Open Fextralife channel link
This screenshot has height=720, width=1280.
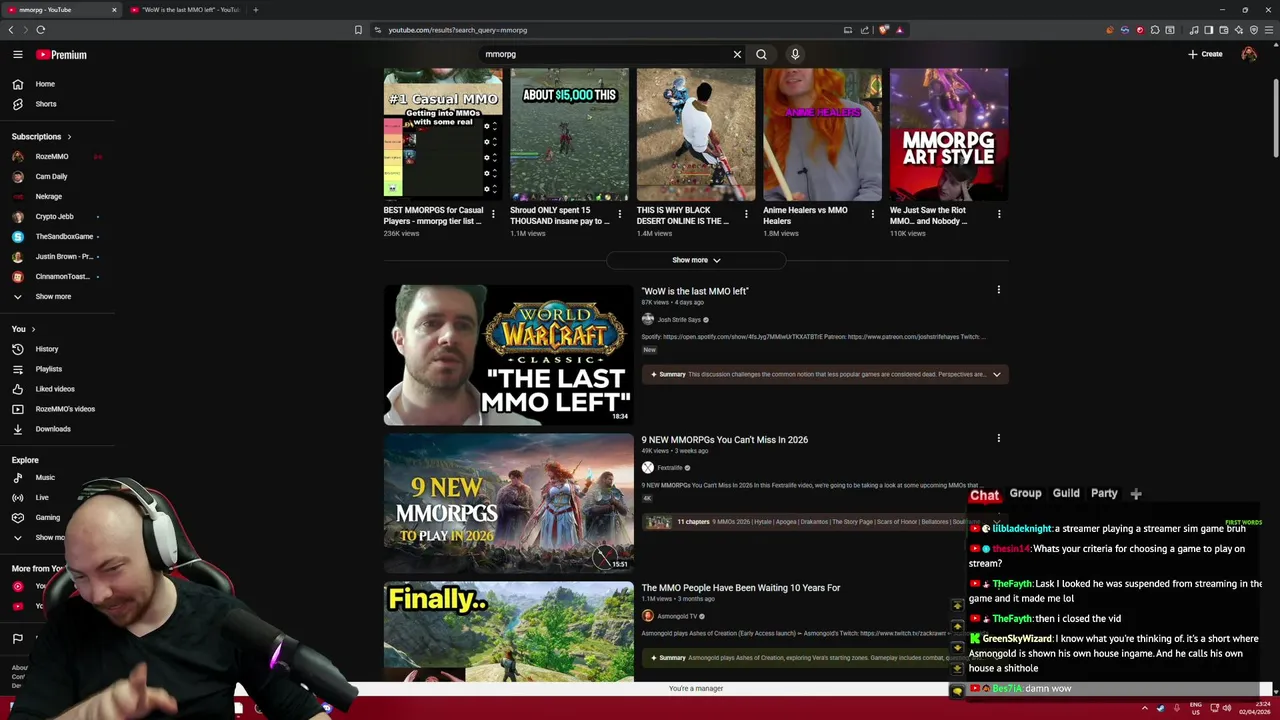pyautogui.click(x=670, y=468)
